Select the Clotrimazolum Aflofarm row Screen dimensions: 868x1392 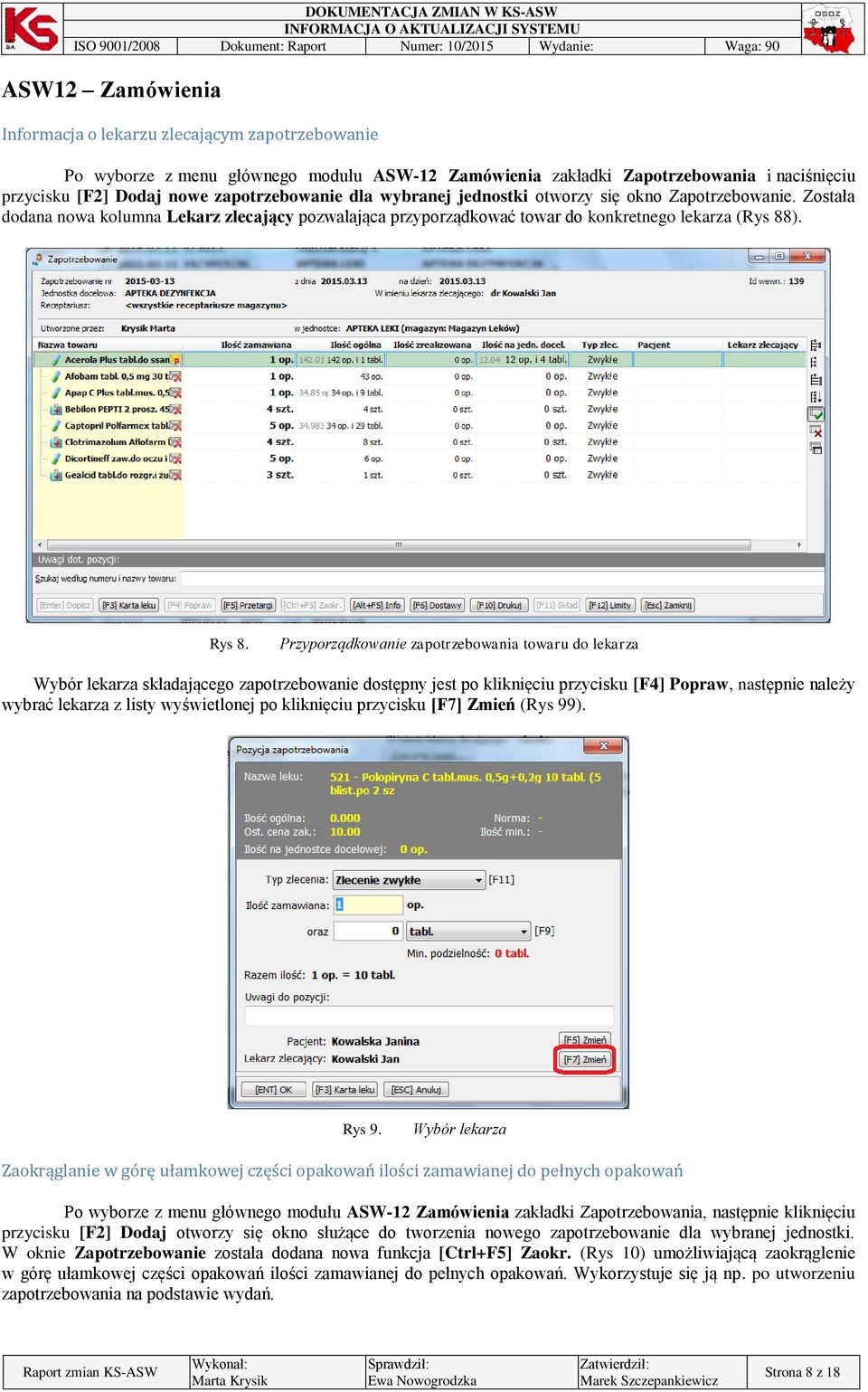pos(420,442)
